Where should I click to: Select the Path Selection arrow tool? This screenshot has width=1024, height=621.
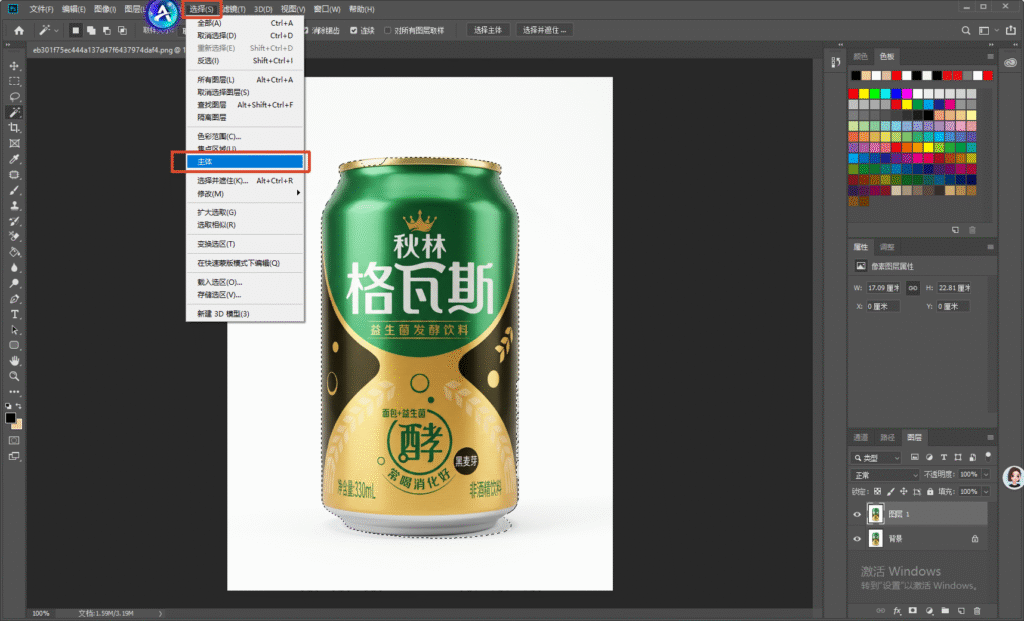(x=14, y=330)
